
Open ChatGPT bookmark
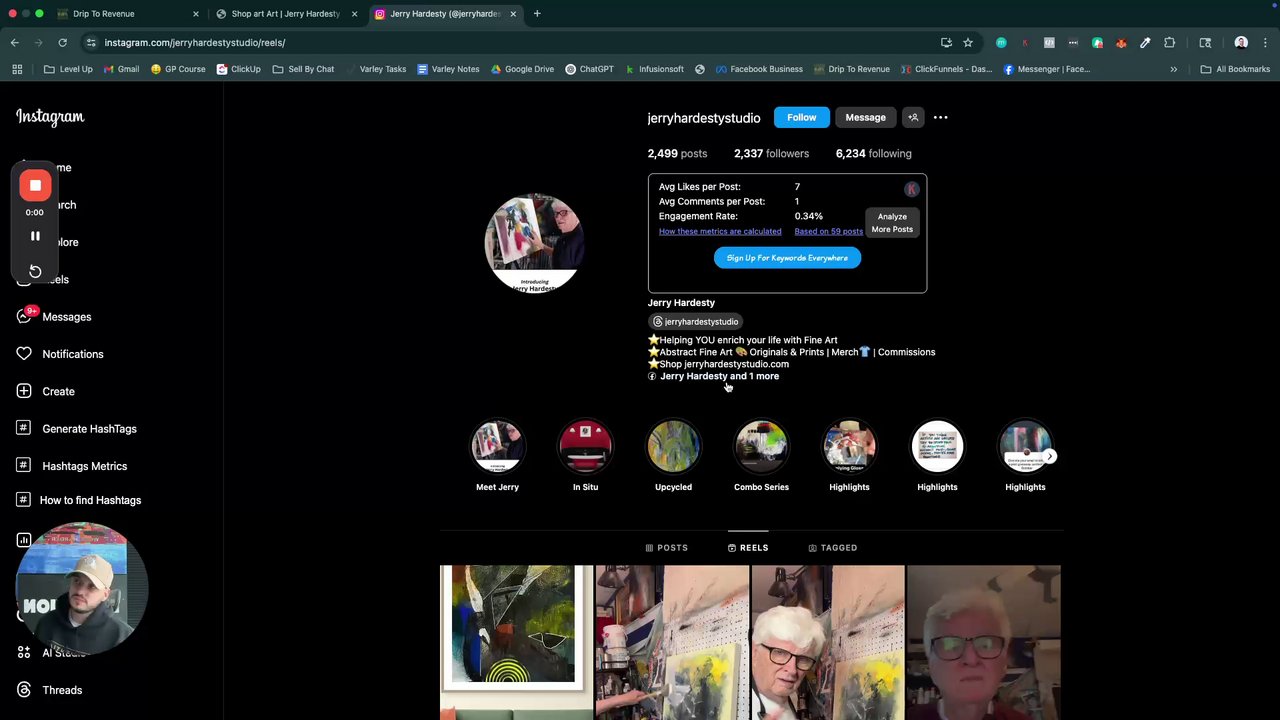click(589, 69)
